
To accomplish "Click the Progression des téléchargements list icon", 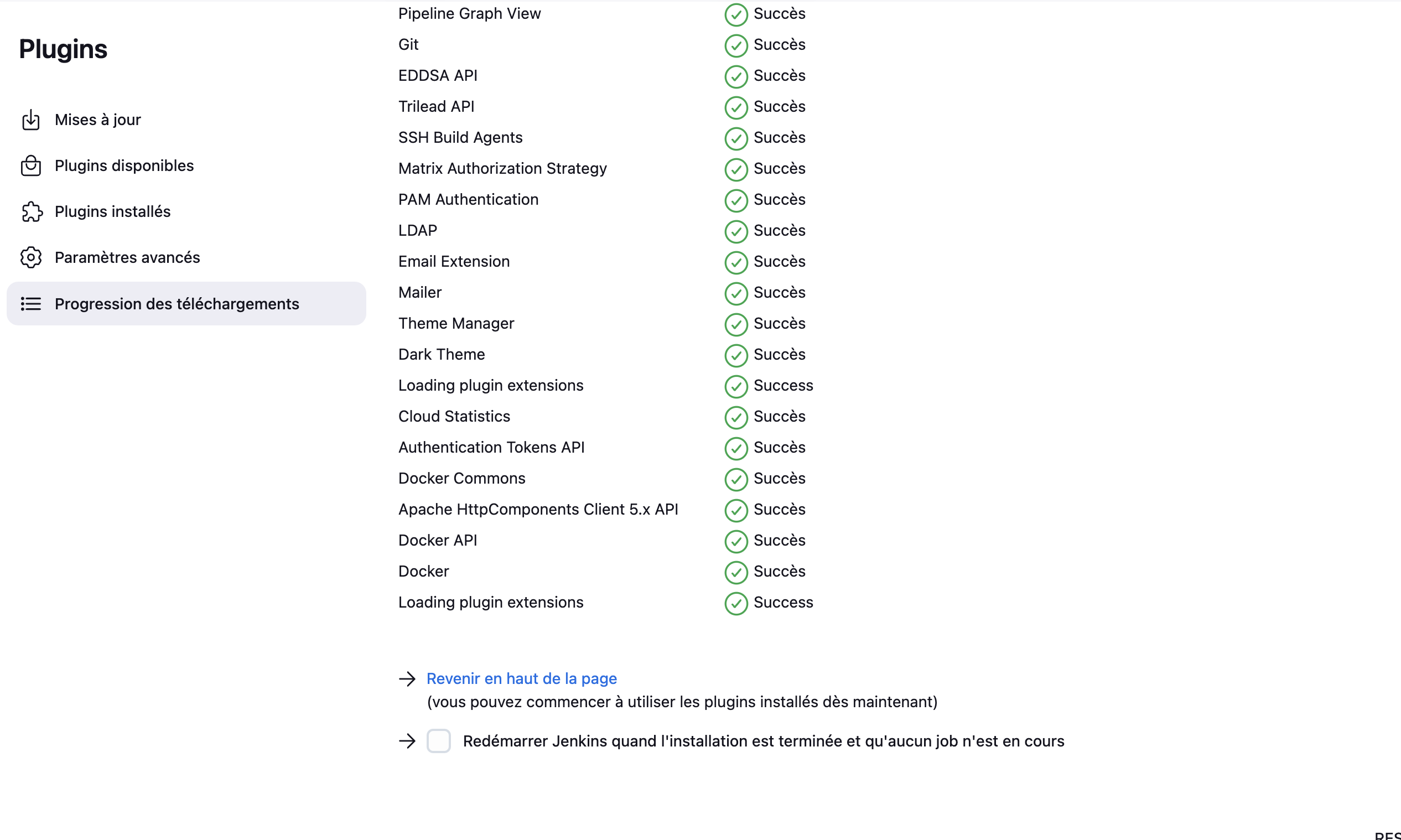I will [30, 304].
